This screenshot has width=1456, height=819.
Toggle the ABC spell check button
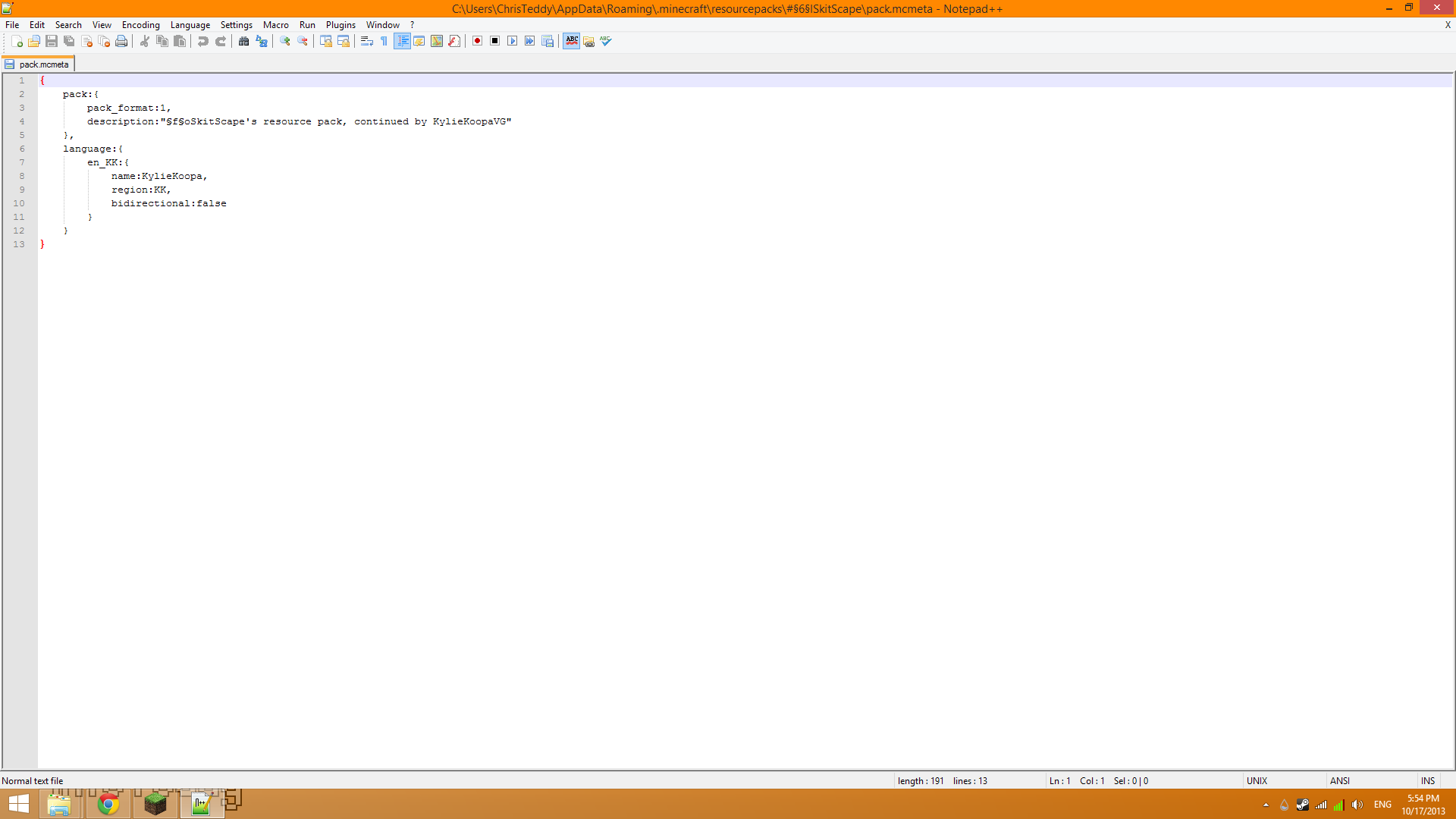click(572, 41)
